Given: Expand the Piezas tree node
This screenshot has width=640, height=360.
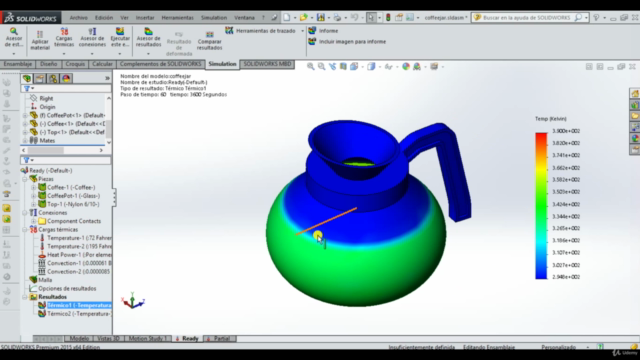Looking at the screenshot, I should (x=25, y=179).
